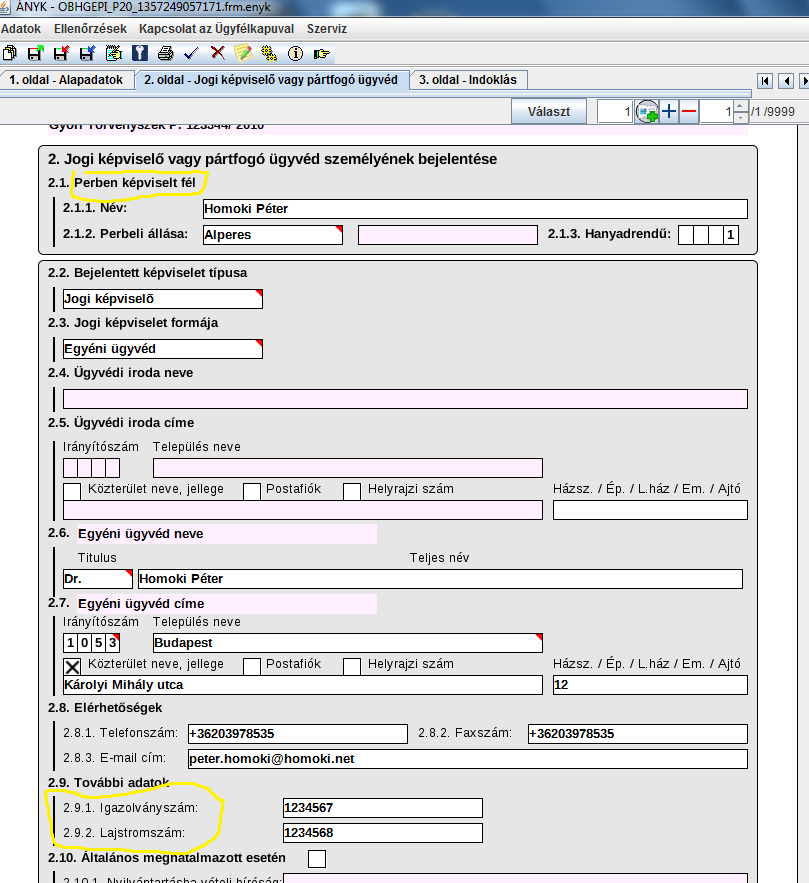Image resolution: width=809 pixels, height=883 pixels.
Task: Click the house number field containing 12
Action: (650, 685)
